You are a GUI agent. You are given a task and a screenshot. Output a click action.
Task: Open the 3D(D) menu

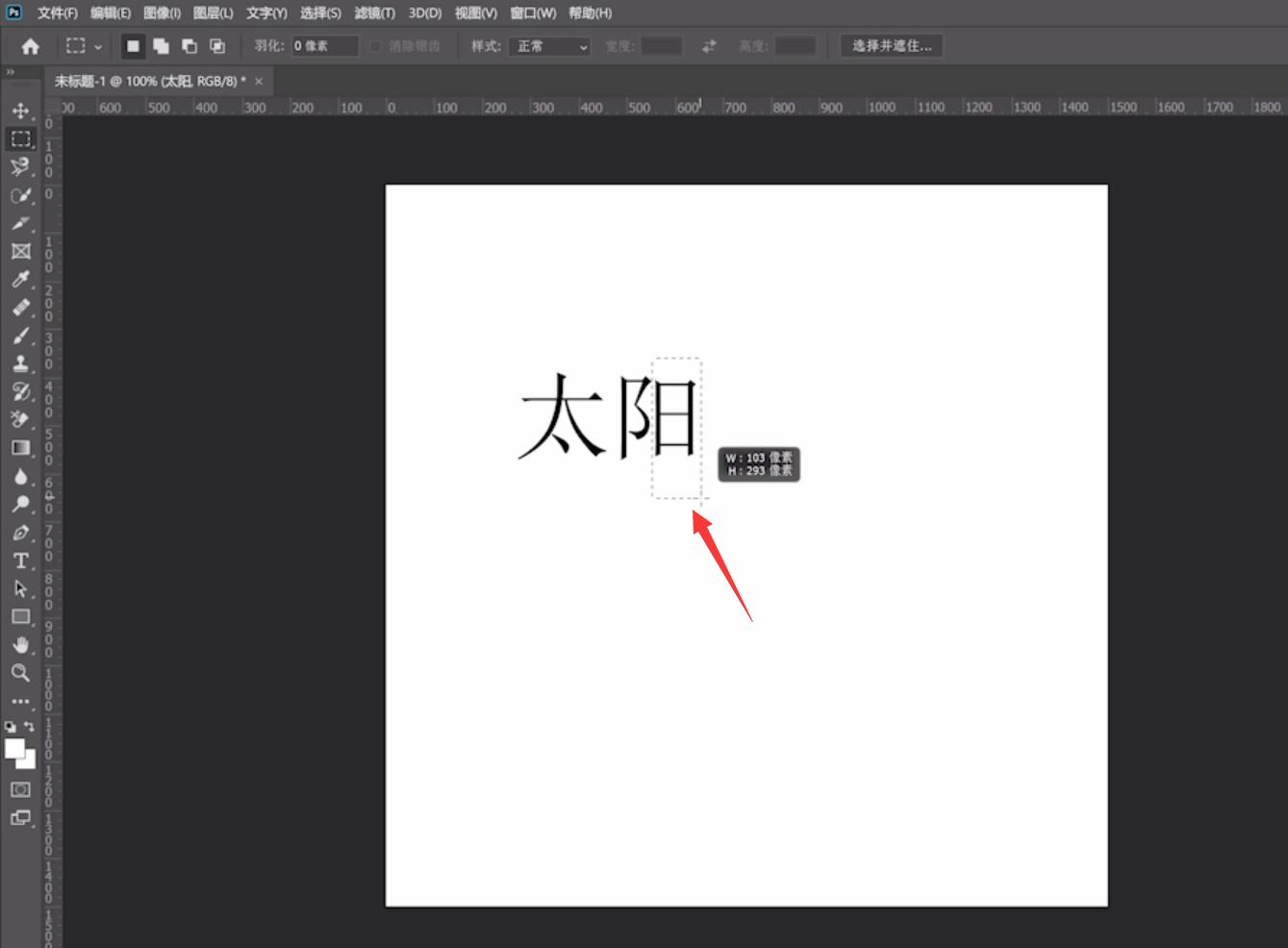point(424,12)
